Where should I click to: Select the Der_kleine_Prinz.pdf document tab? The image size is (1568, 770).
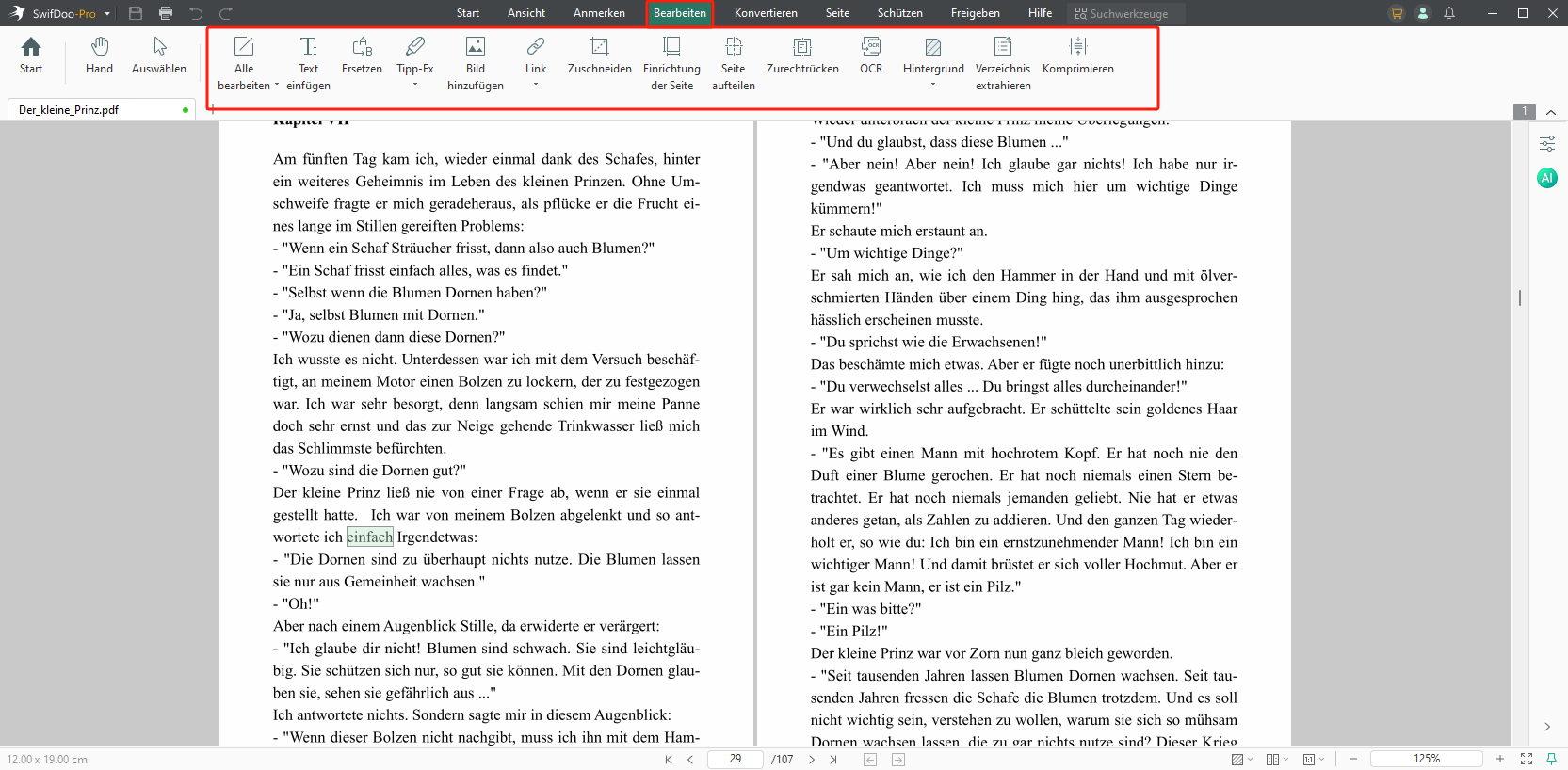click(x=102, y=110)
